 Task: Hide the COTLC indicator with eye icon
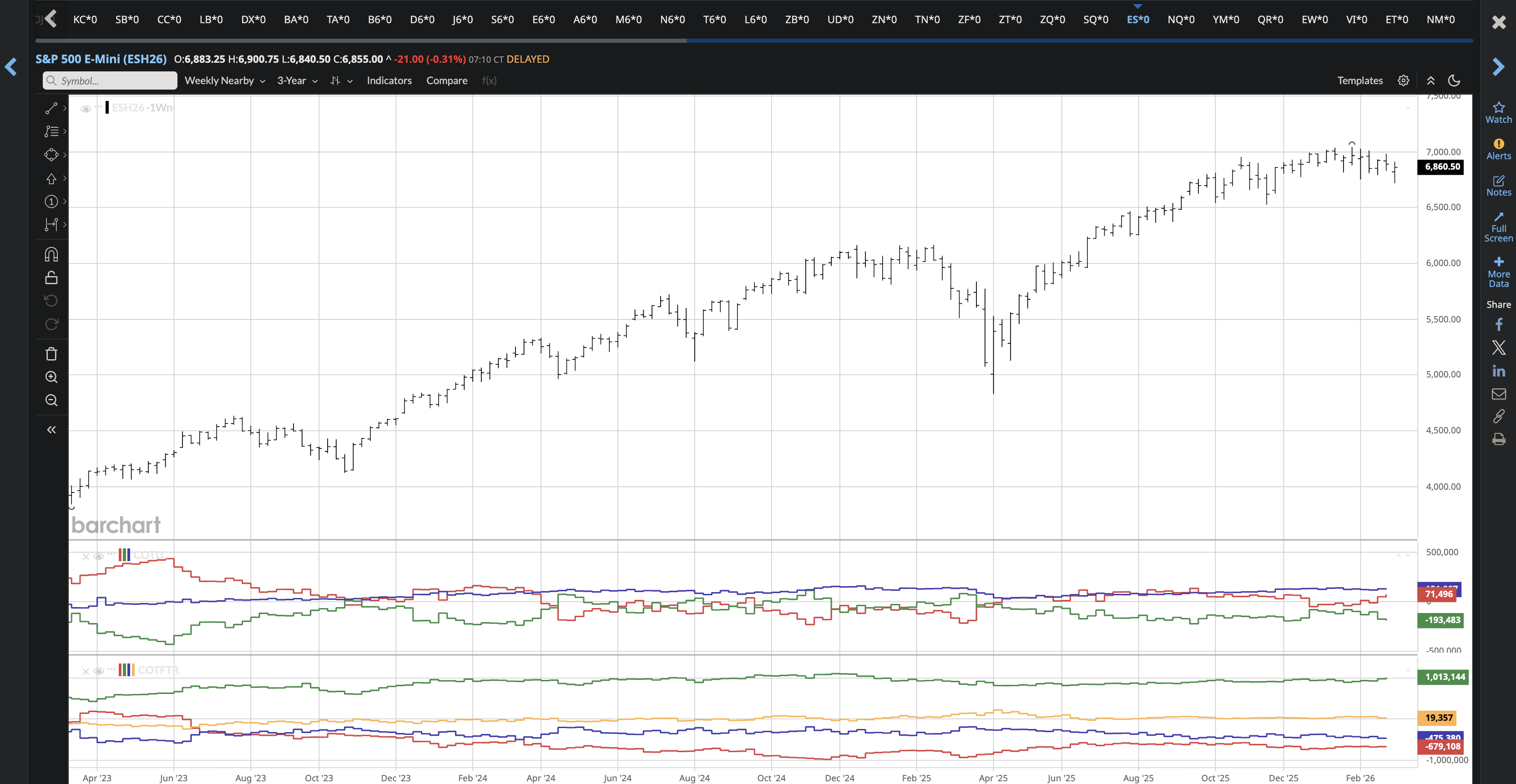pyautogui.click(x=99, y=556)
